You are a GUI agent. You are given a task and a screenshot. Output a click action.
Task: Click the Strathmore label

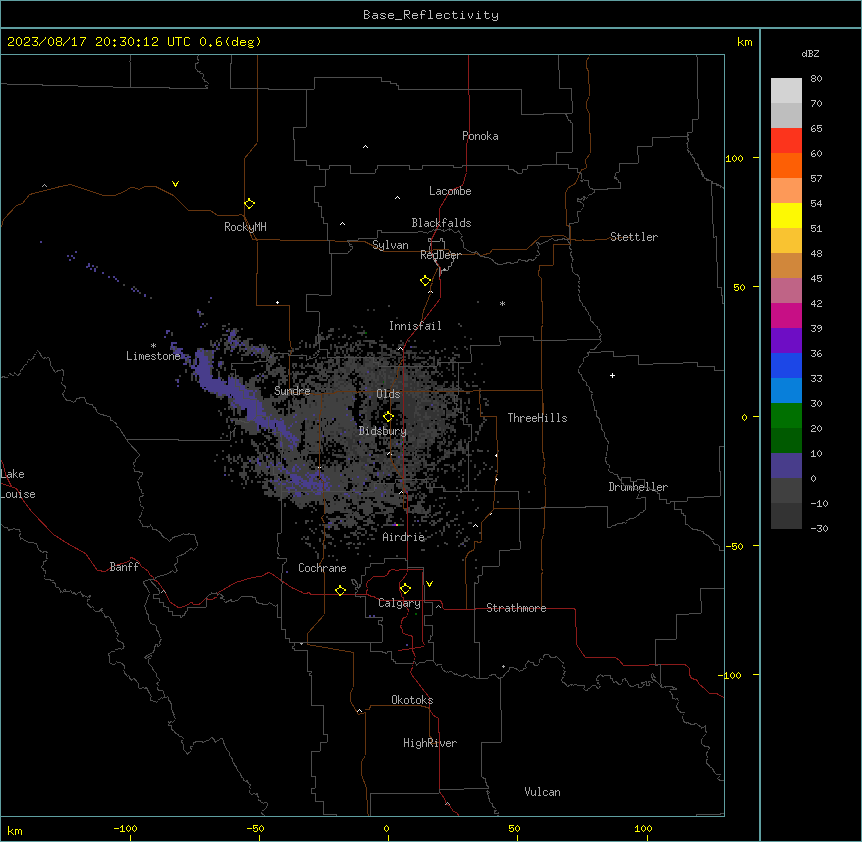pyautogui.click(x=516, y=608)
